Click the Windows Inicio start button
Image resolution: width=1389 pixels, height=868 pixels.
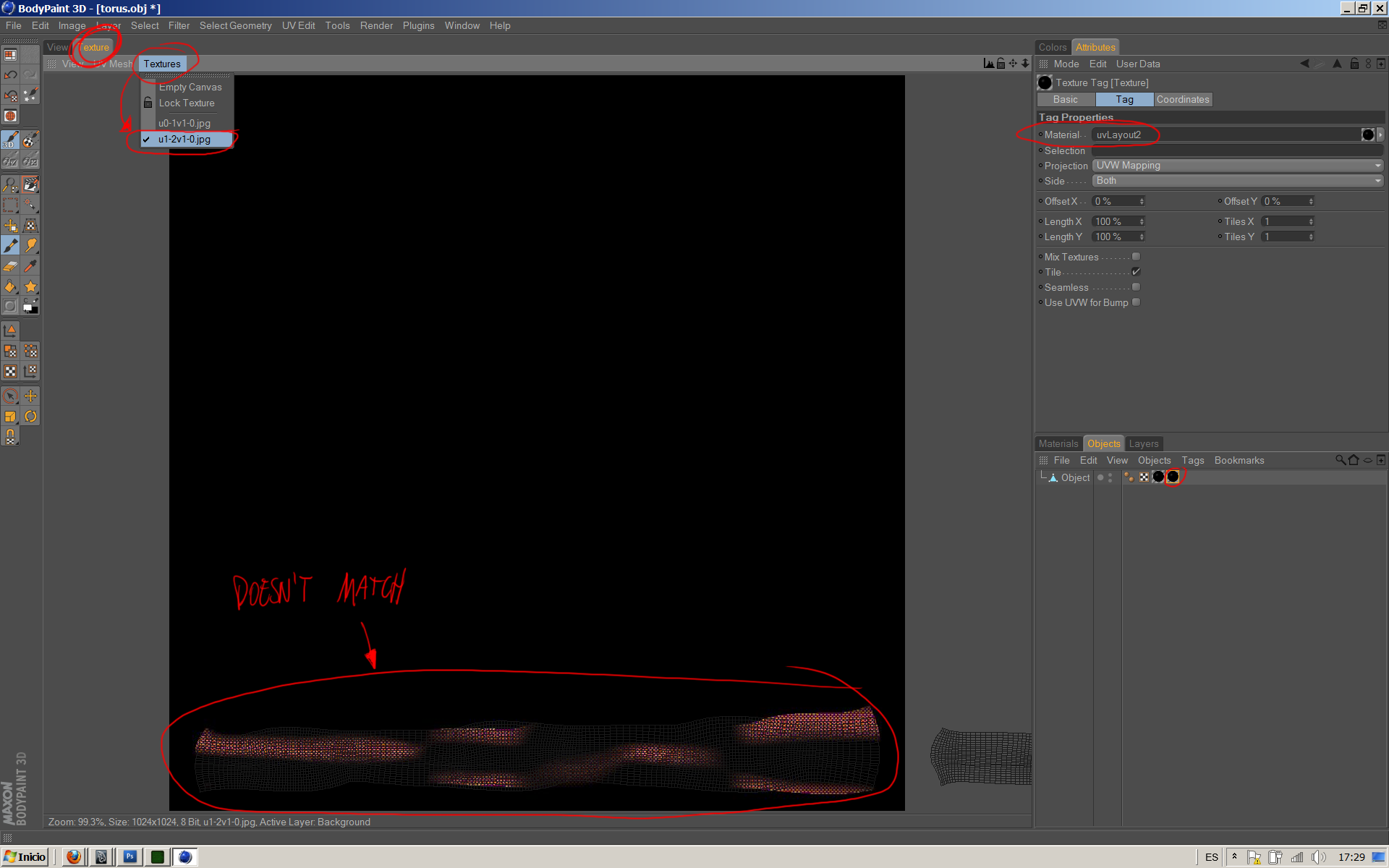(25, 856)
